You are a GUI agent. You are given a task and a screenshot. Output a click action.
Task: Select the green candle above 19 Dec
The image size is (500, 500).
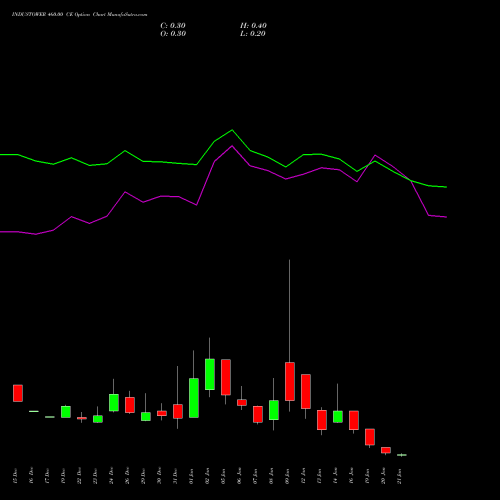[x=66, y=412]
